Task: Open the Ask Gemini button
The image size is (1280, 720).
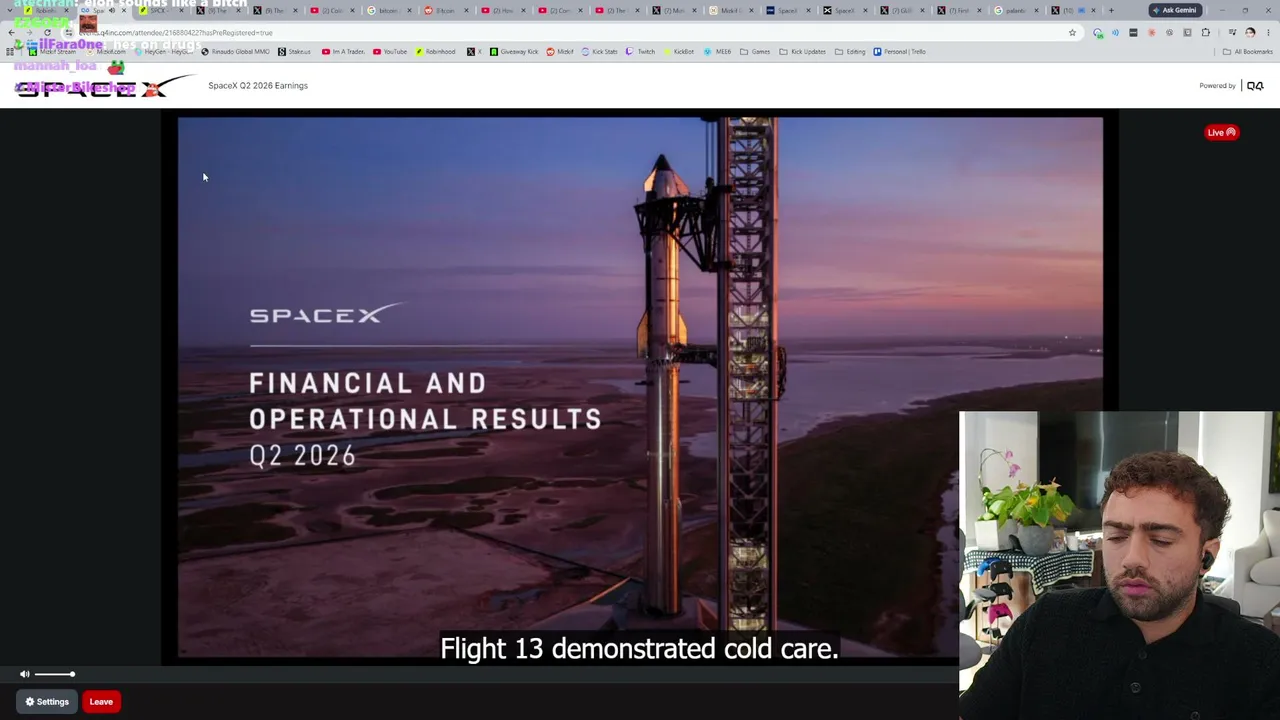Action: [1174, 10]
